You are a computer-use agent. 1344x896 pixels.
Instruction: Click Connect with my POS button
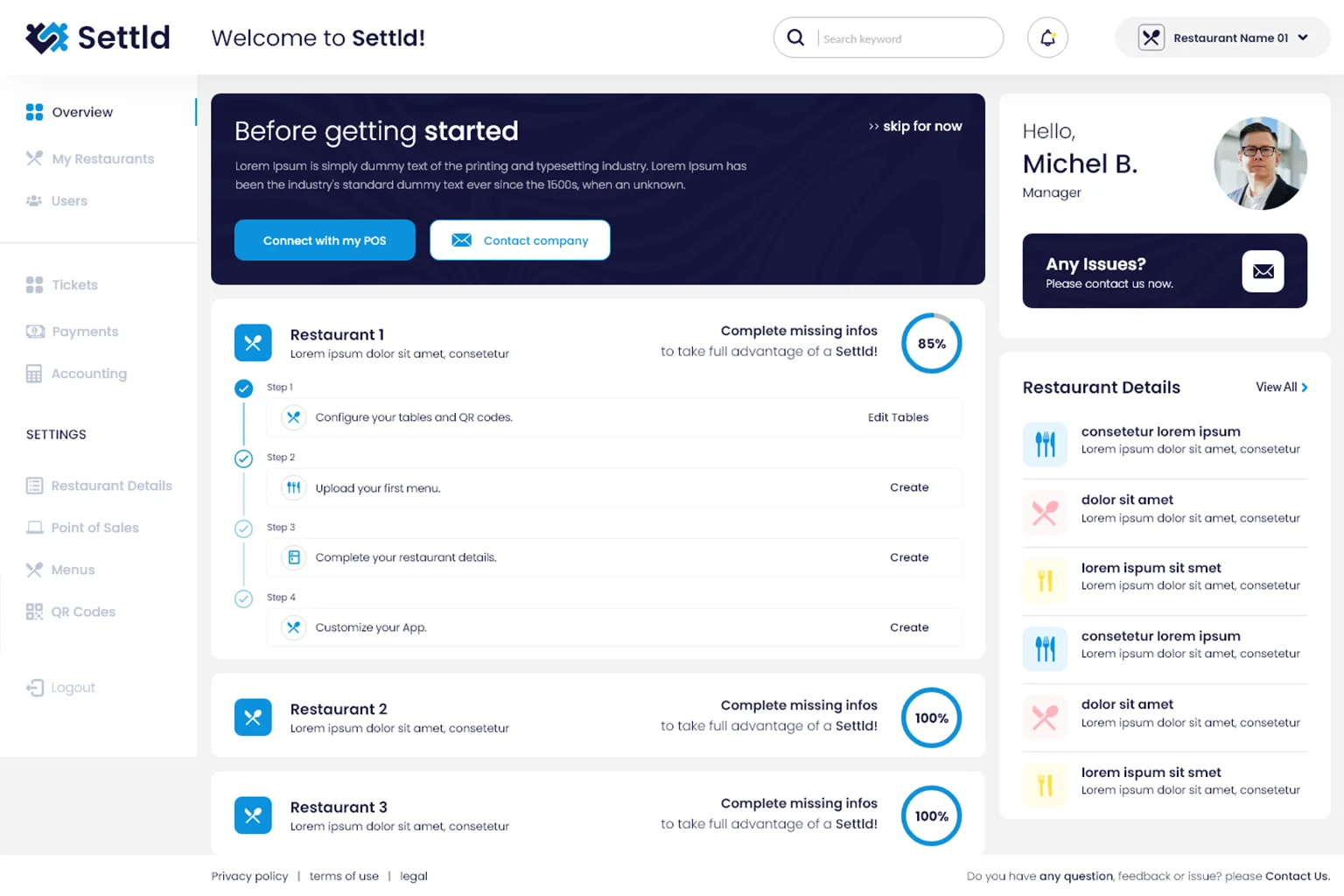click(325, 240)
